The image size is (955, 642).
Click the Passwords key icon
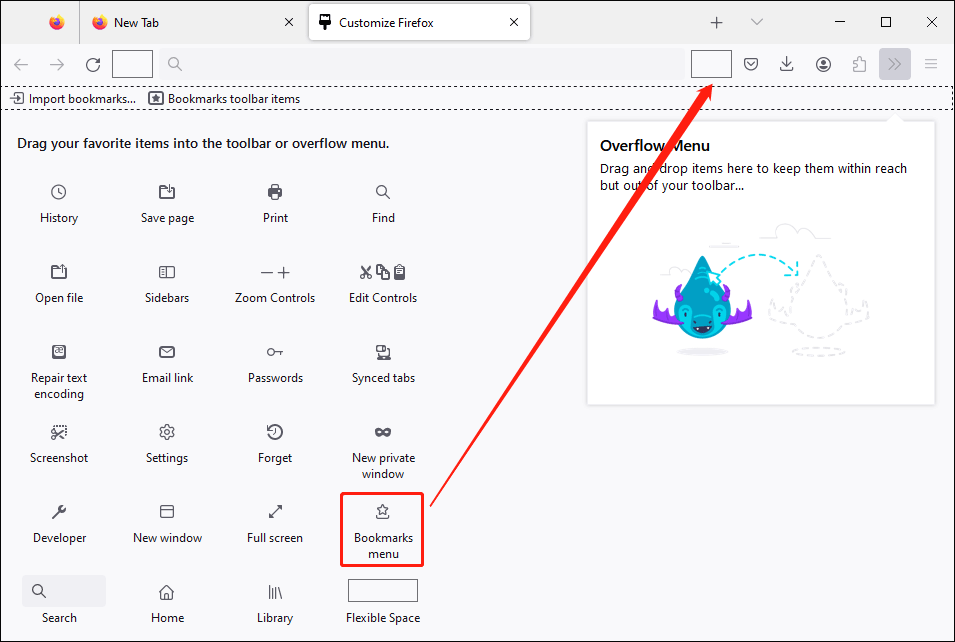275,352
